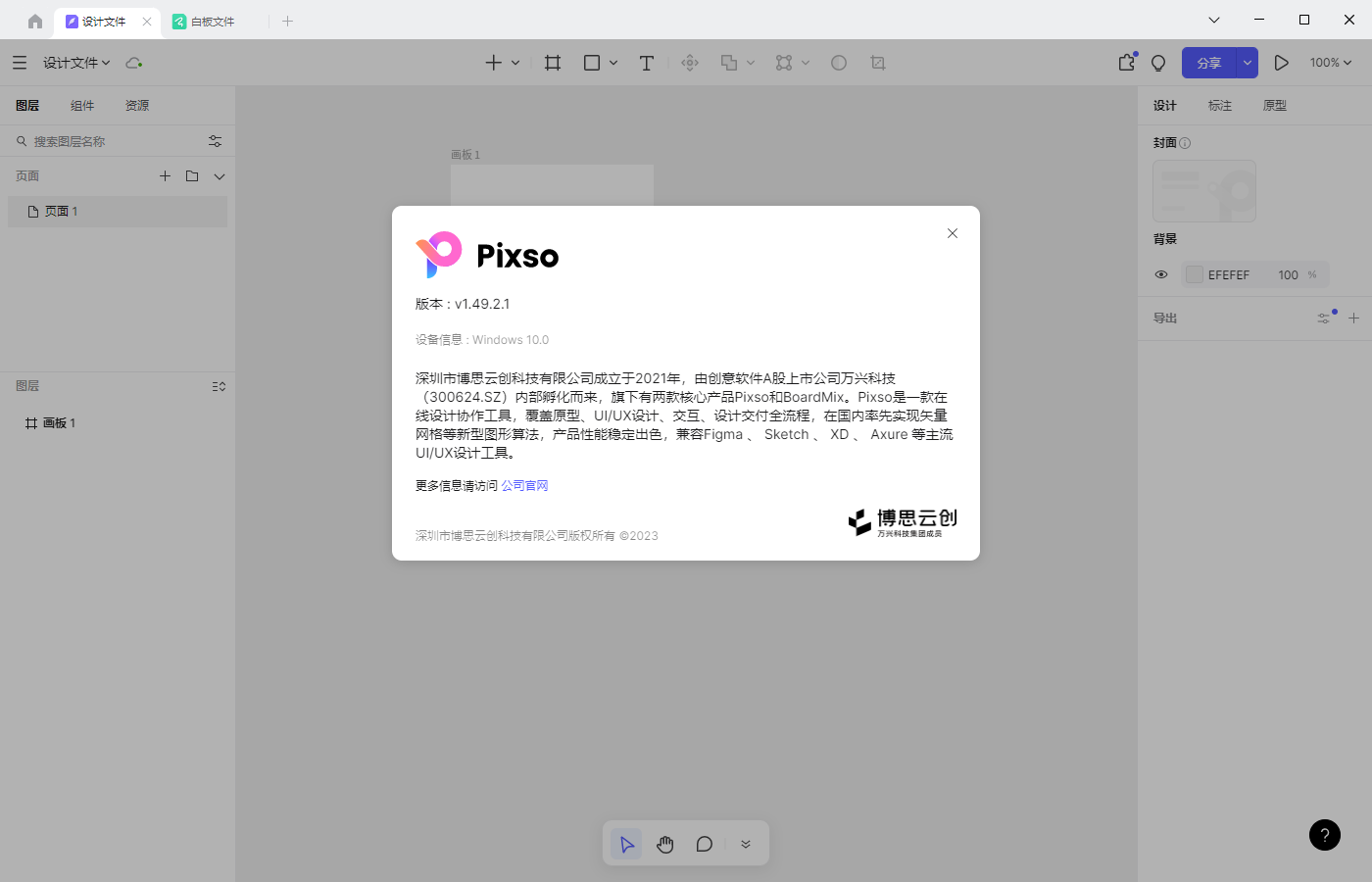Click the 分享 share button
This screenshot has height=882, width=1372.
[x=1209, y=63]
